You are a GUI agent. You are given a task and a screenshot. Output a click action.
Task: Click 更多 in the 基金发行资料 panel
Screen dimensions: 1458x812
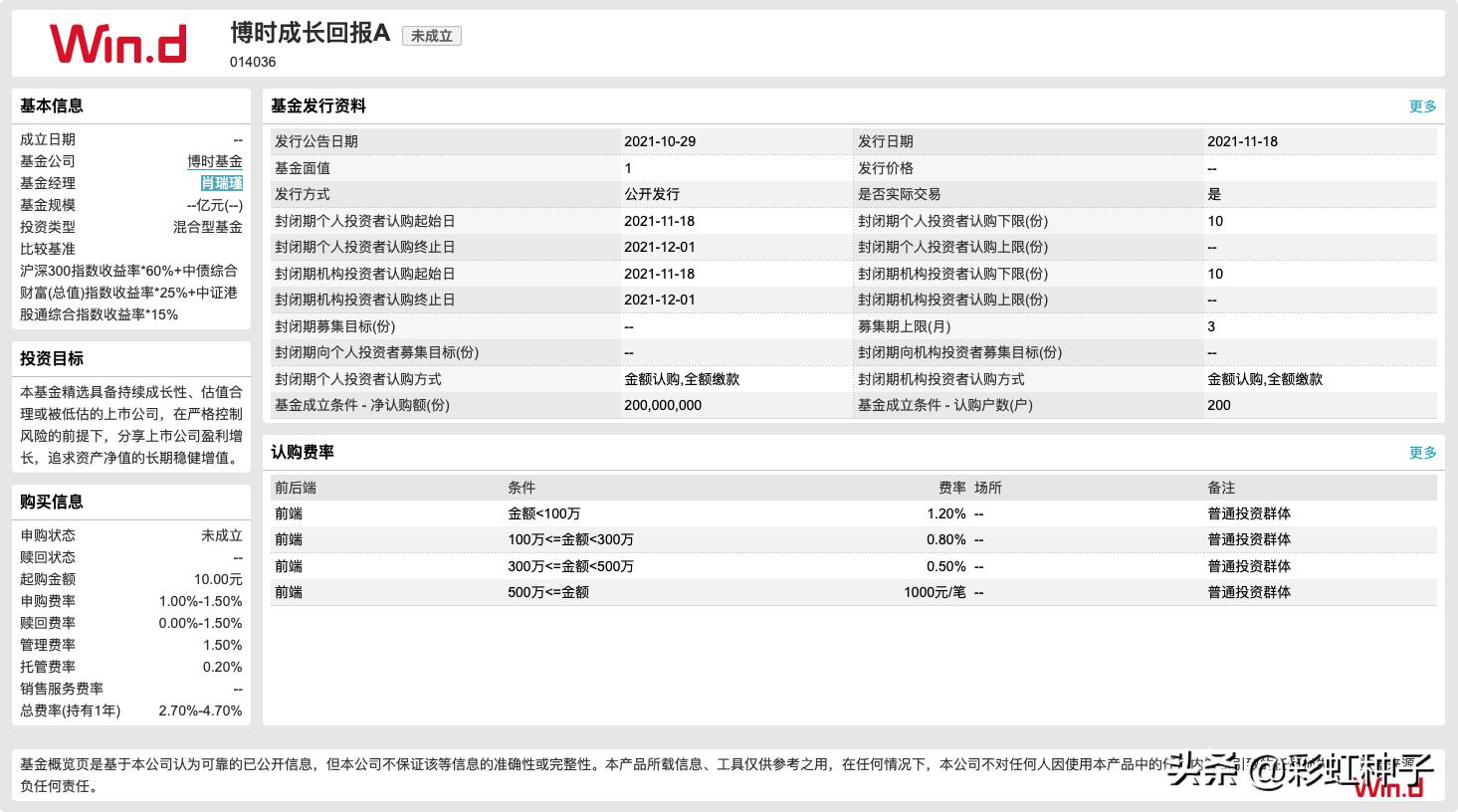[1422, 105]
